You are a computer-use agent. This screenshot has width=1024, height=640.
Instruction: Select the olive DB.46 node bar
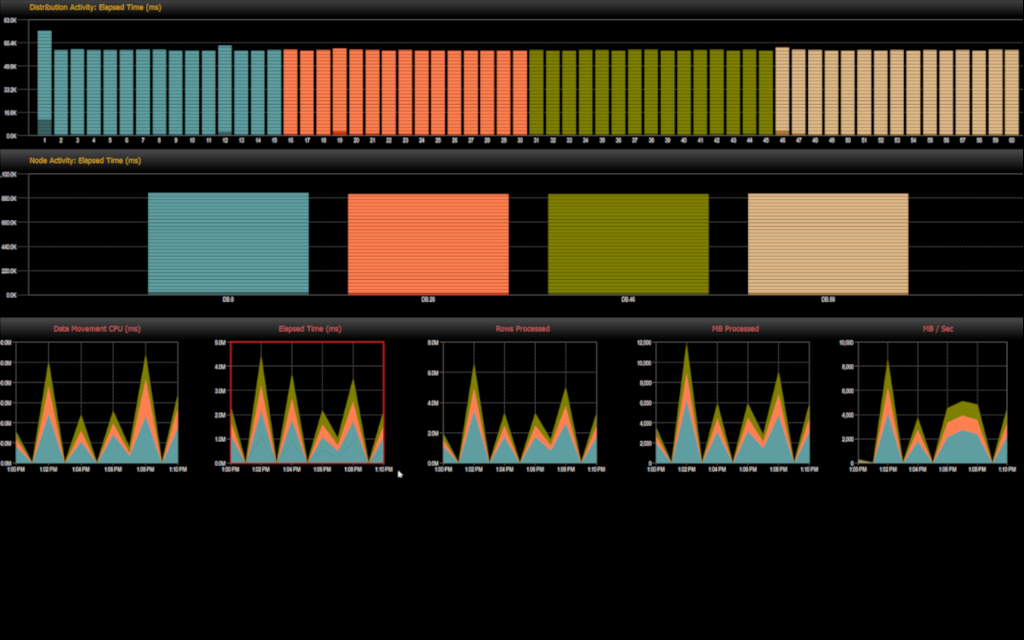[x=628, y=243]
